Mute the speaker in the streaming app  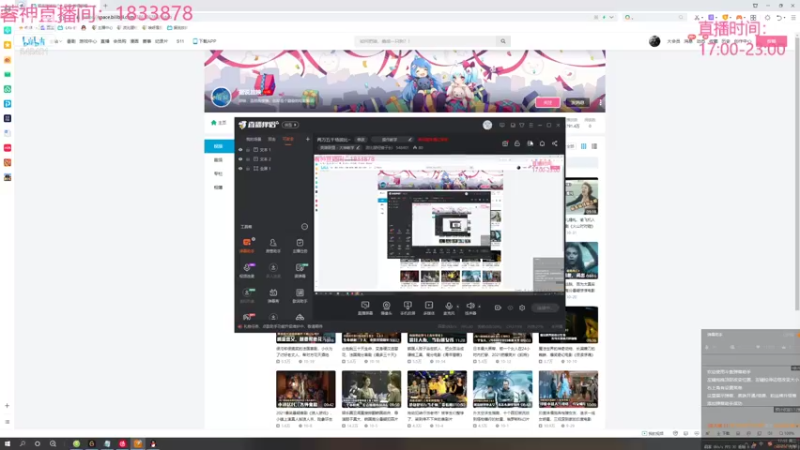point(470,308)
